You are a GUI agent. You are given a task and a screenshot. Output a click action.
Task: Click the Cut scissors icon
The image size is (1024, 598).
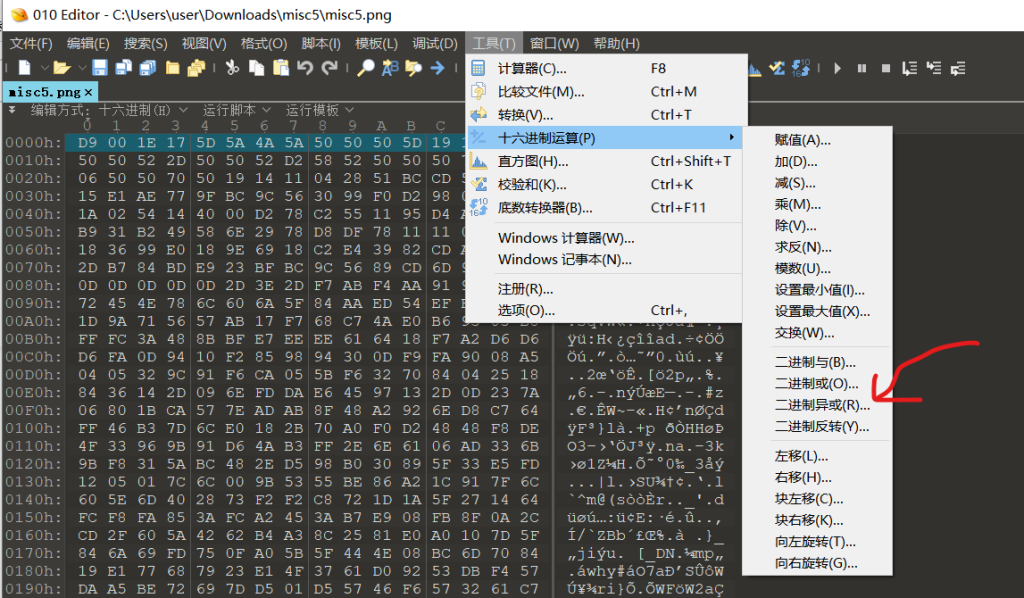pyautogui.click(x=232, y=68)
